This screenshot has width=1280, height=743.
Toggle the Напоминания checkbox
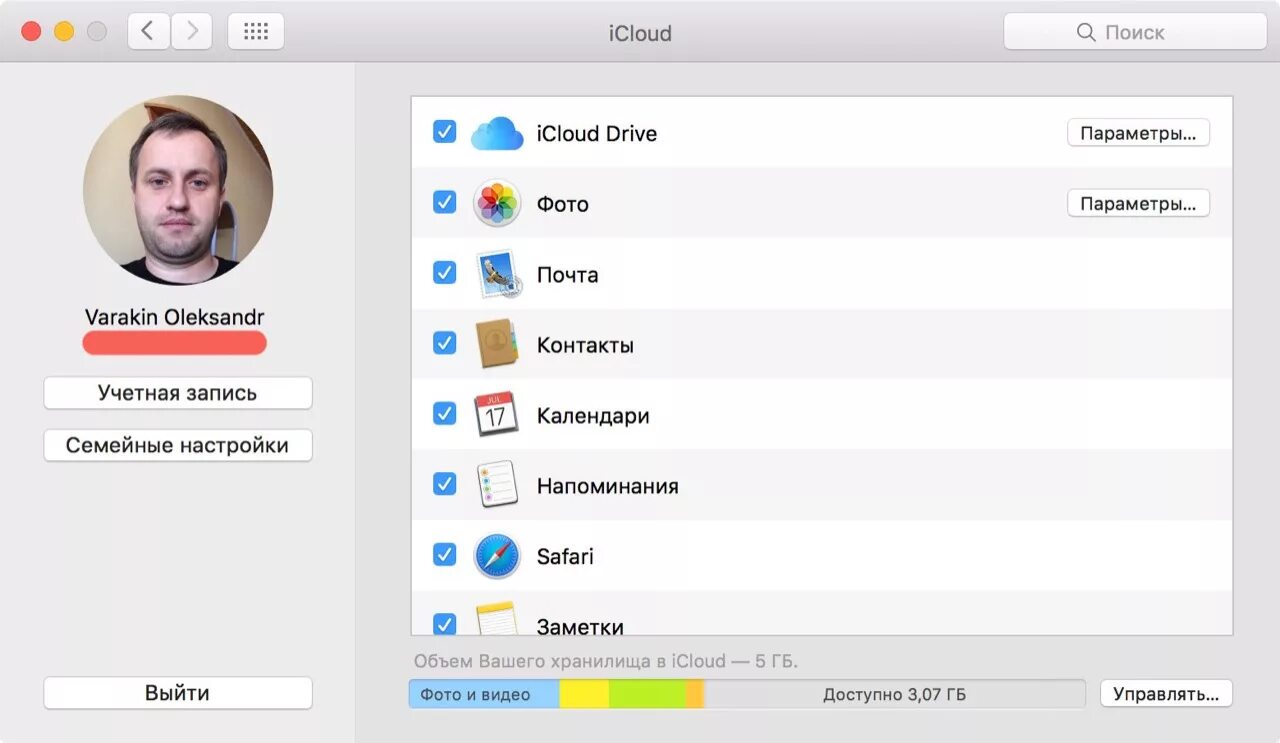point(445,484)
